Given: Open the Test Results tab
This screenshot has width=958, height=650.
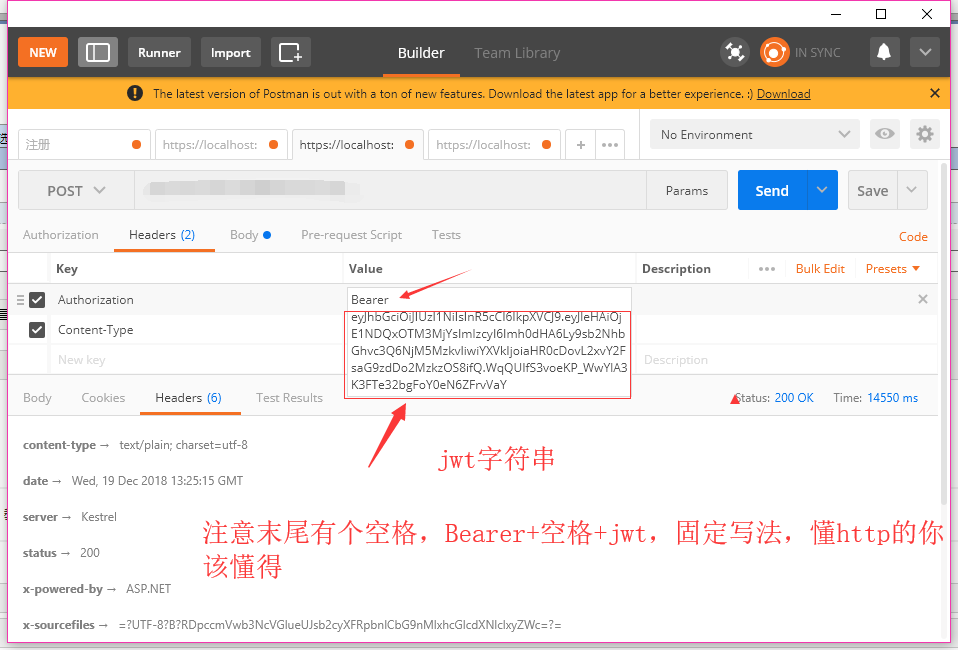Looking at the screenshot, I should tap(290, 398).
